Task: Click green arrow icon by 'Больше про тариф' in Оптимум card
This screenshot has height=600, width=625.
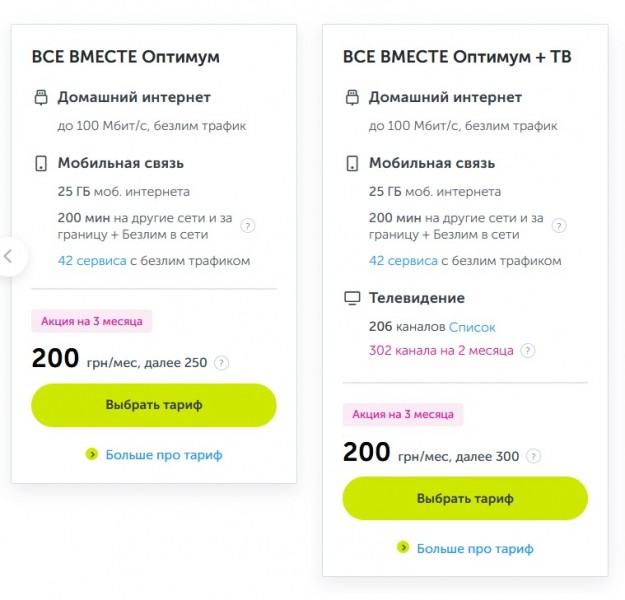Action: (x=92, y=454)
